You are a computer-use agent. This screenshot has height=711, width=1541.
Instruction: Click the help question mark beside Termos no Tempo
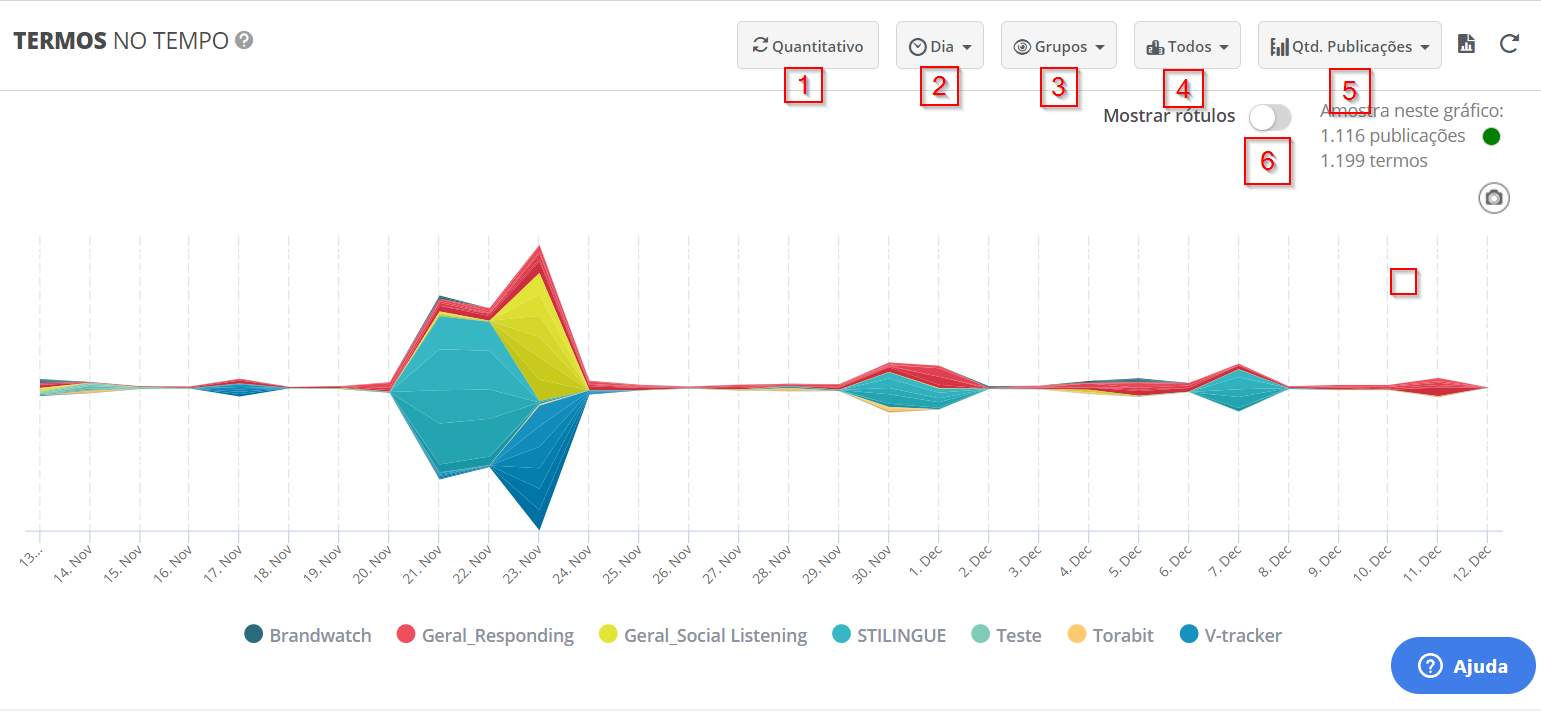244,41
